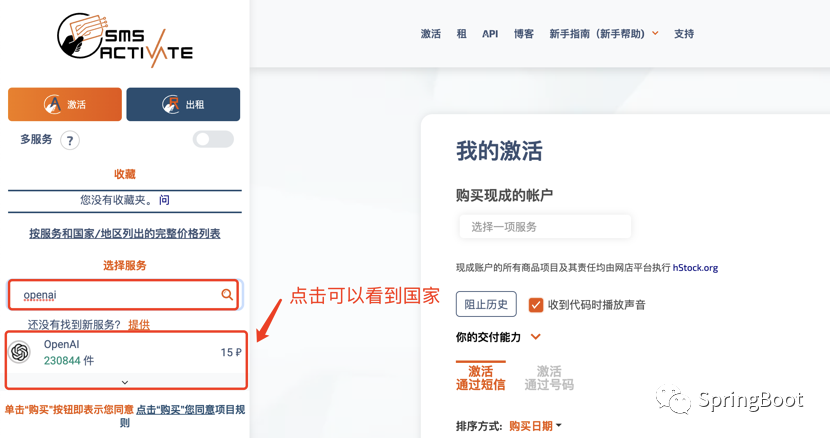Open 博客 in top navigation
The width and height of the screenshot is (830, 438).
coord(524,34)
